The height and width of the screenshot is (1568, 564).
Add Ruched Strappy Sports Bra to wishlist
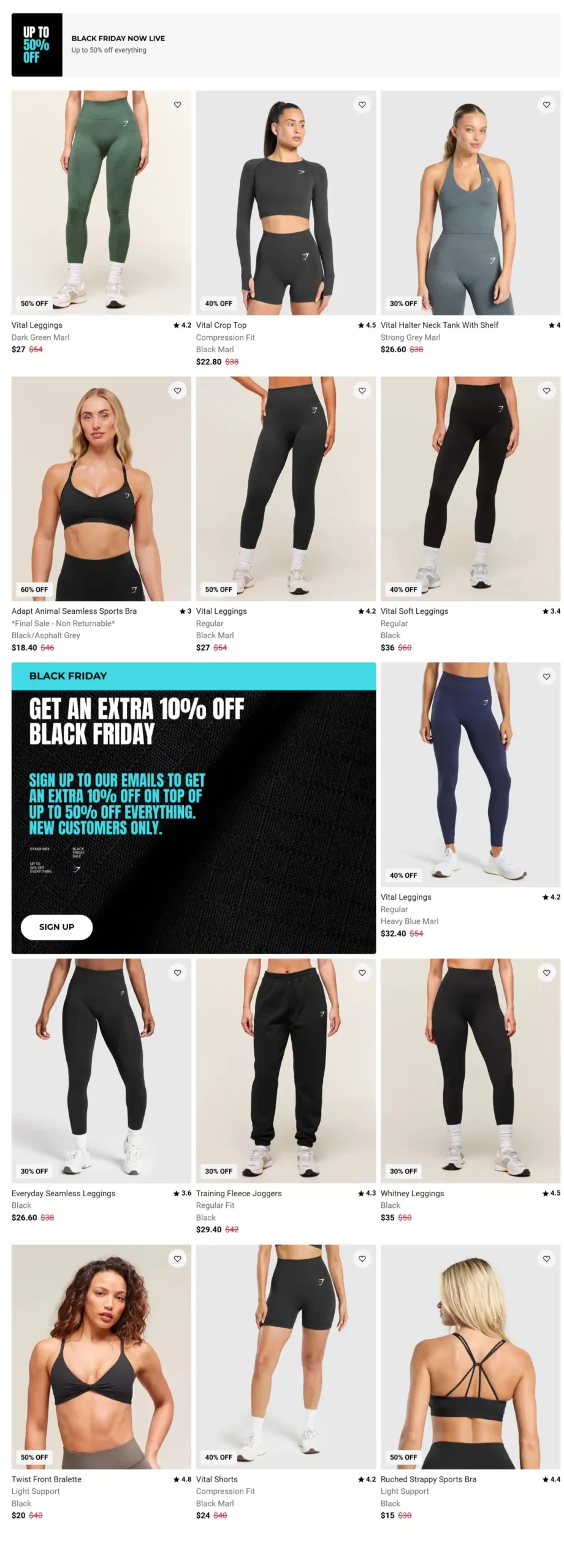[547, 1259]
